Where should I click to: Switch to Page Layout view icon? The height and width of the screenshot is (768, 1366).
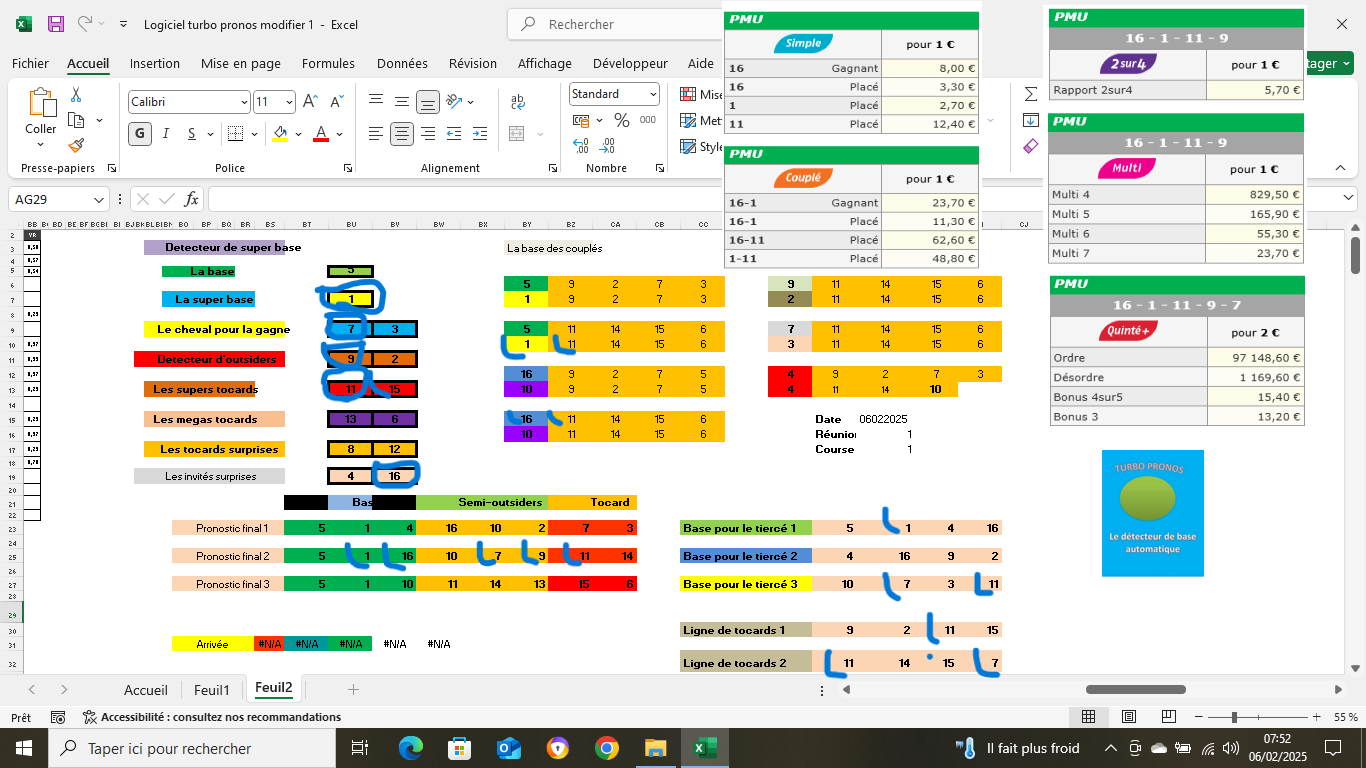[x=1128, y=717]
